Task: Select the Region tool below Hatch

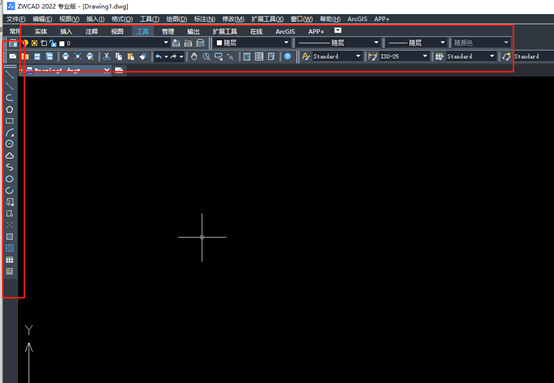Action: click(x=10, y=248)
